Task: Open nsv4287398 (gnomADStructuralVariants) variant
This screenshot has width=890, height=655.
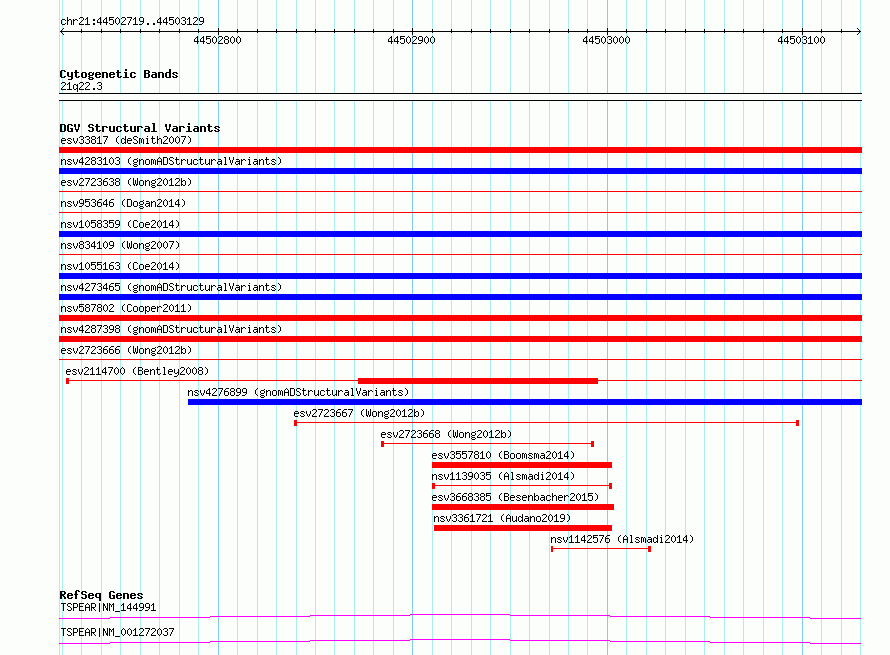Action: 171,329
